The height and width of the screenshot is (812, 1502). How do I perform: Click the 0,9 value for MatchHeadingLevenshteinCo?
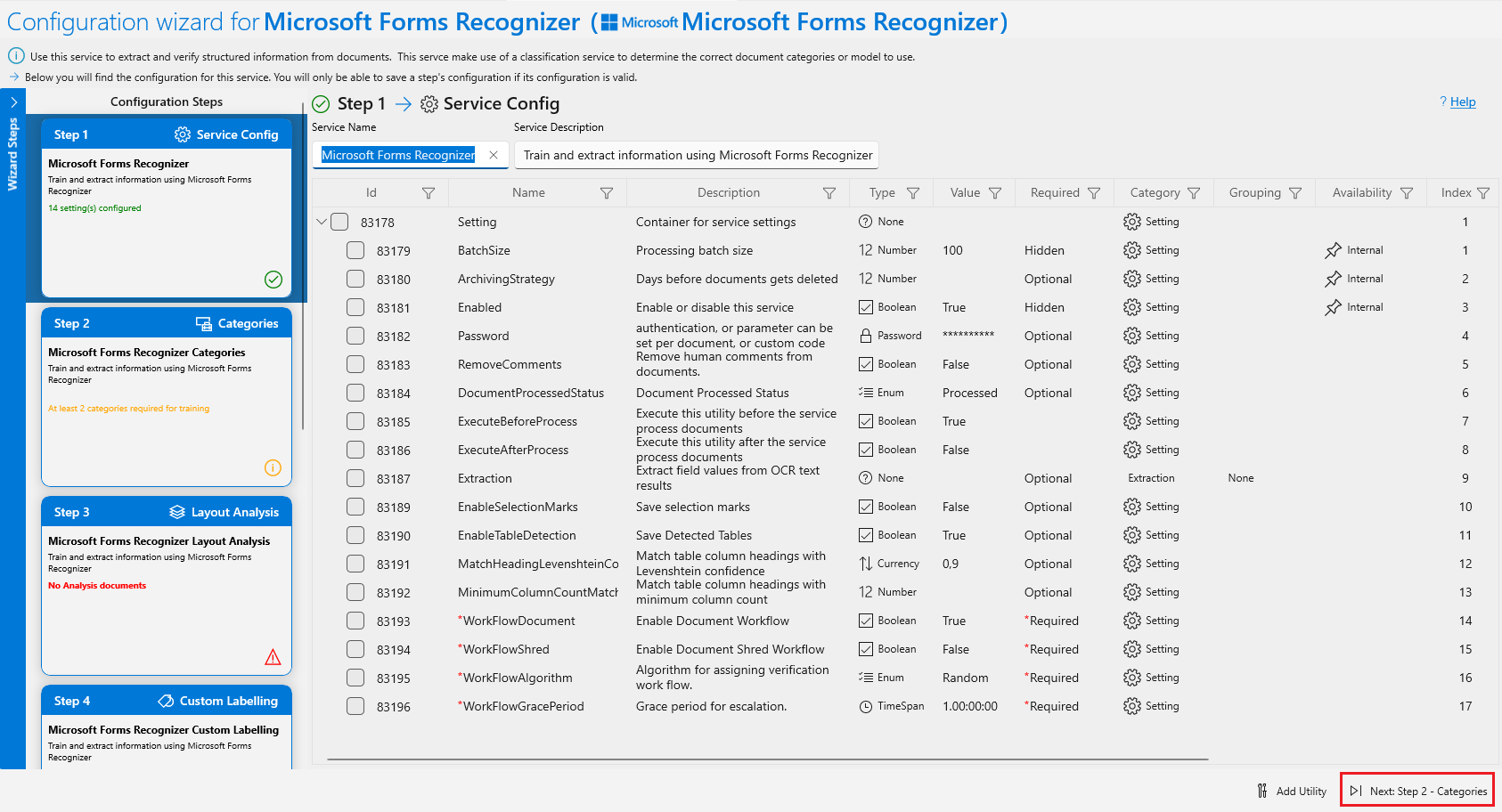pos(951,564)
